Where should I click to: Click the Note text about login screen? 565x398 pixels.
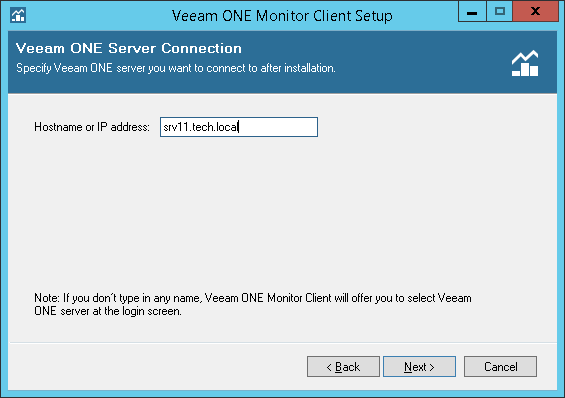pos(253,304)
